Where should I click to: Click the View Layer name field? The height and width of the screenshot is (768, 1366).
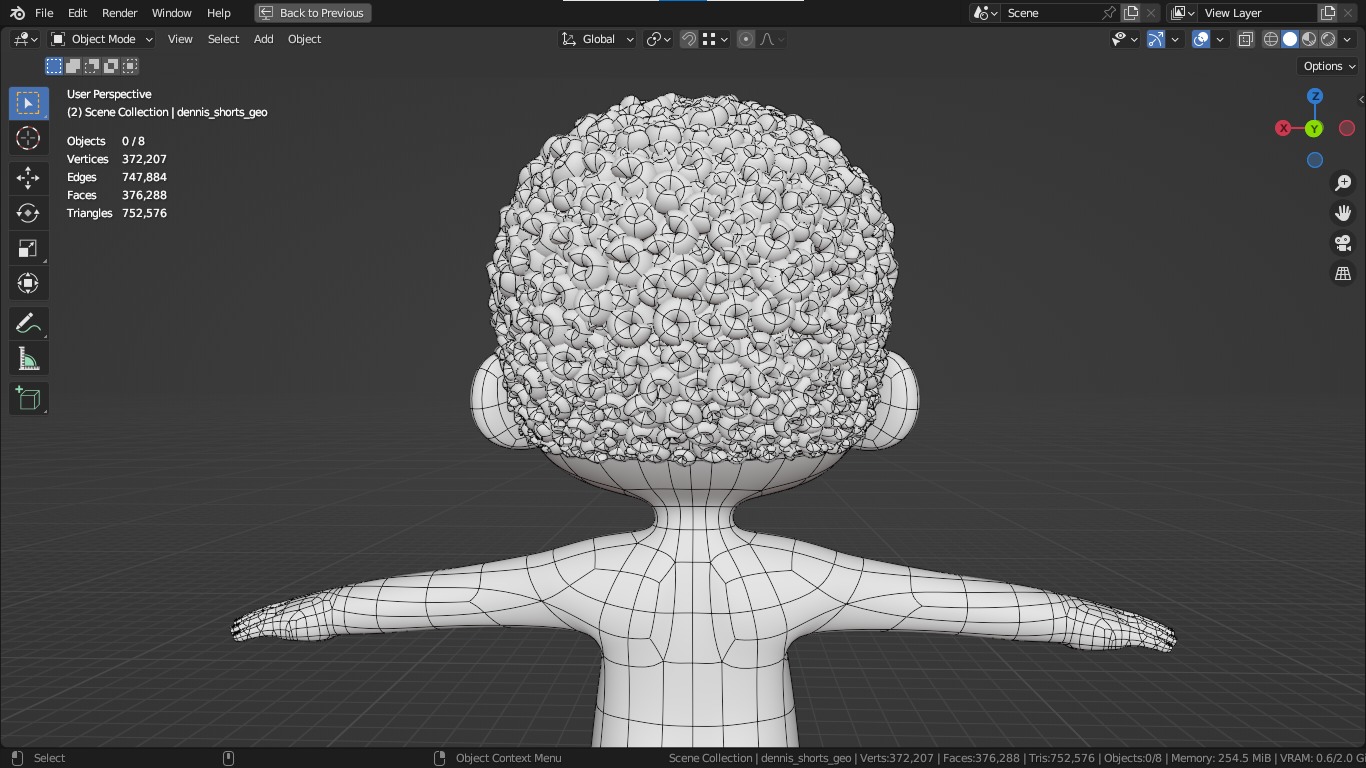tap(1258, 13)
